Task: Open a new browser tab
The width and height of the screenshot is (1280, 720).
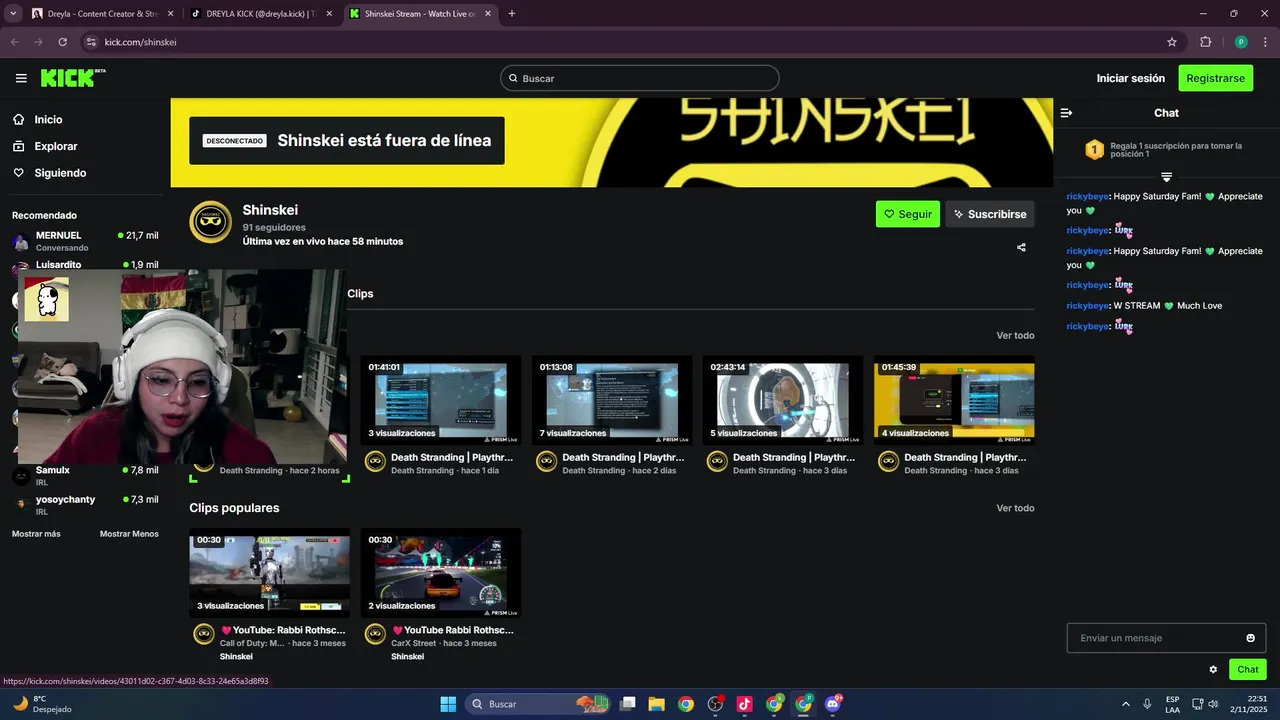Action: 511,14
